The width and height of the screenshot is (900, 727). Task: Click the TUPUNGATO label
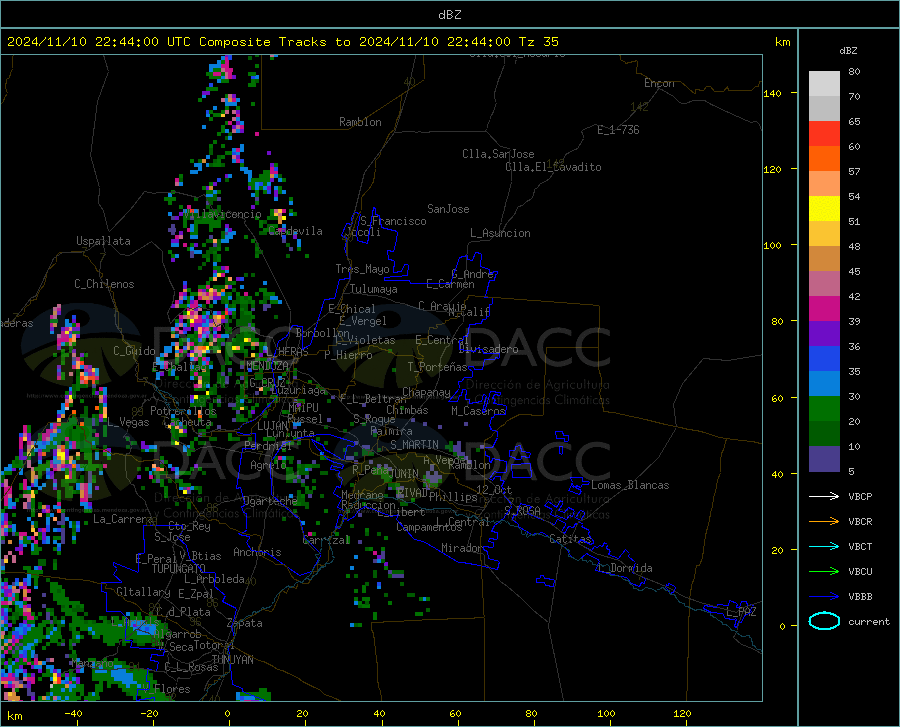pyautogui.click(x=179, y=569)
